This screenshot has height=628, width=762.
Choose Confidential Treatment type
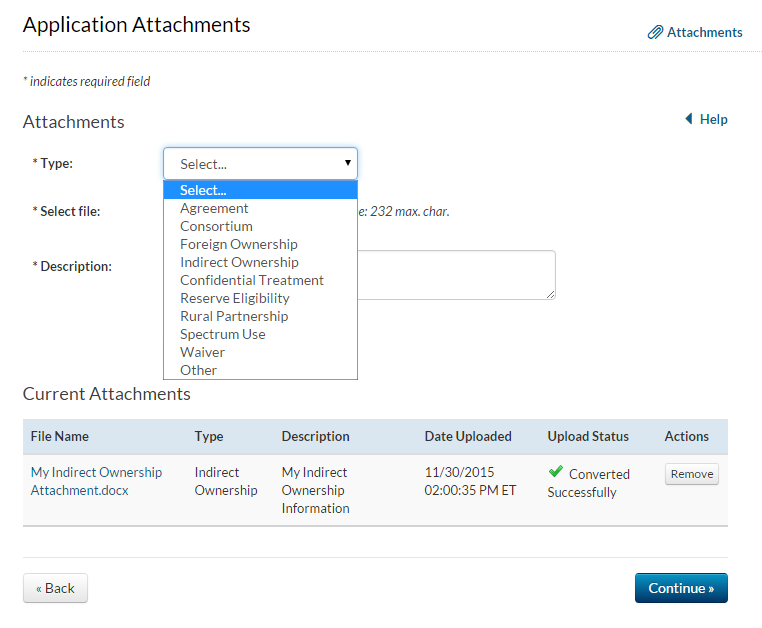(251, 280)
